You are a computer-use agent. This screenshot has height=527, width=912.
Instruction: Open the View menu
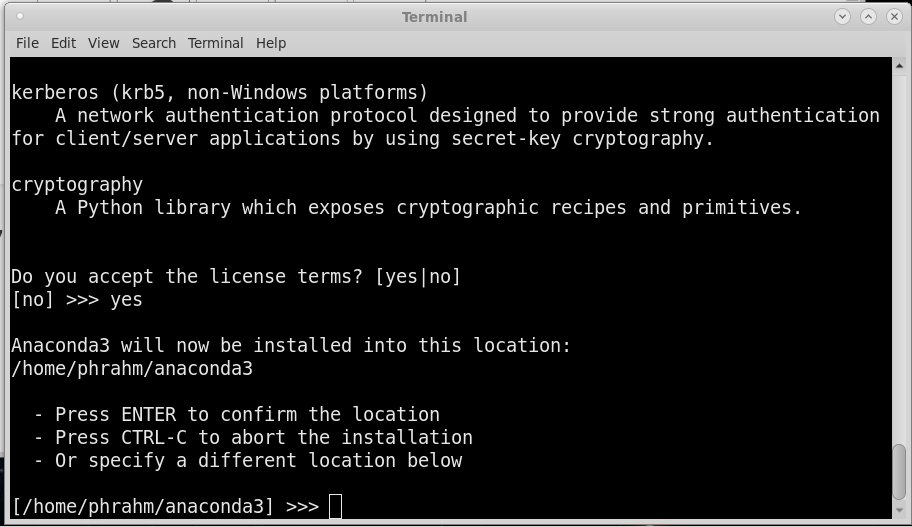tap(103, 43)
